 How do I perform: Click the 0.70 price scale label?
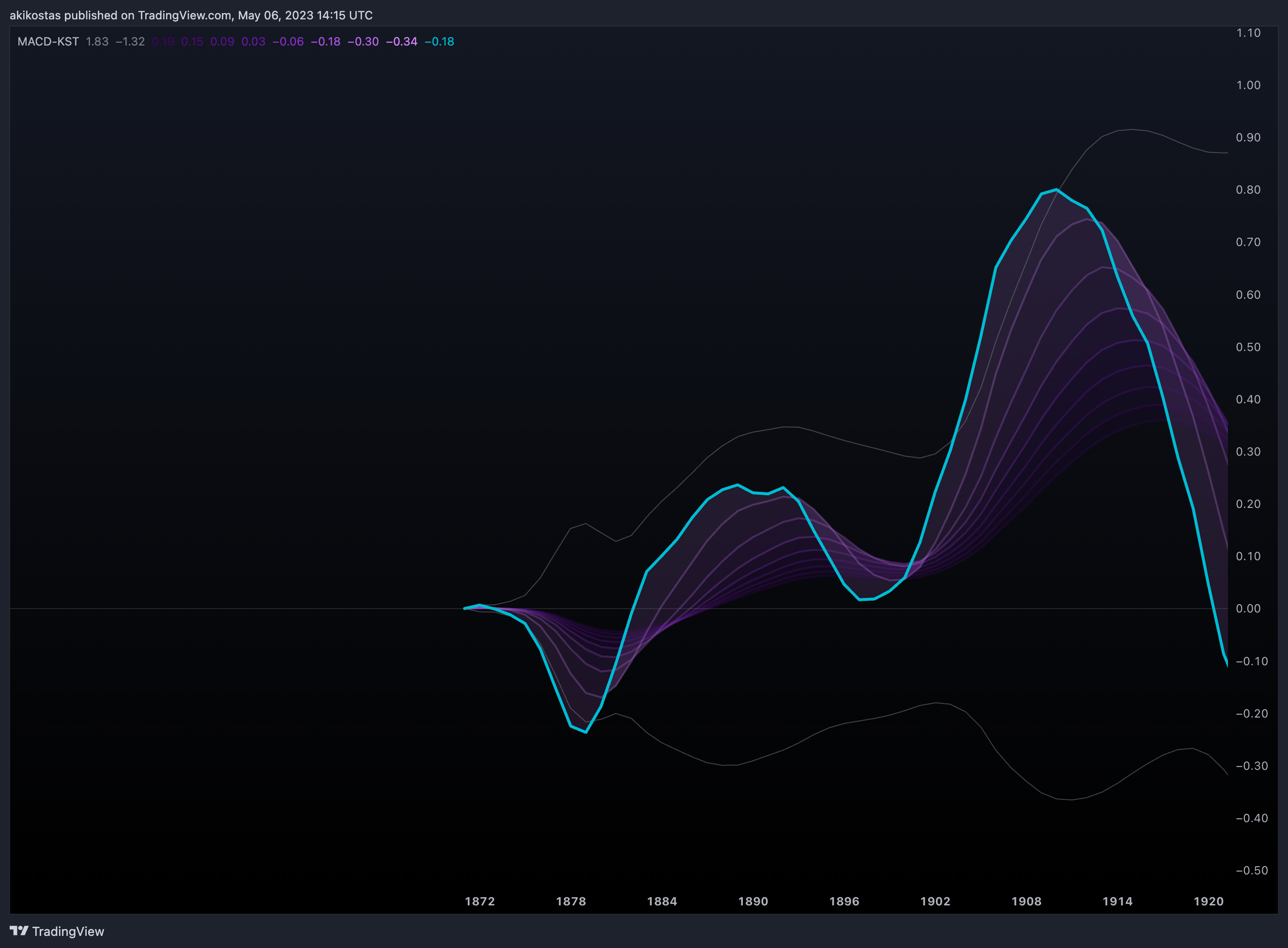click(1248, 242)
